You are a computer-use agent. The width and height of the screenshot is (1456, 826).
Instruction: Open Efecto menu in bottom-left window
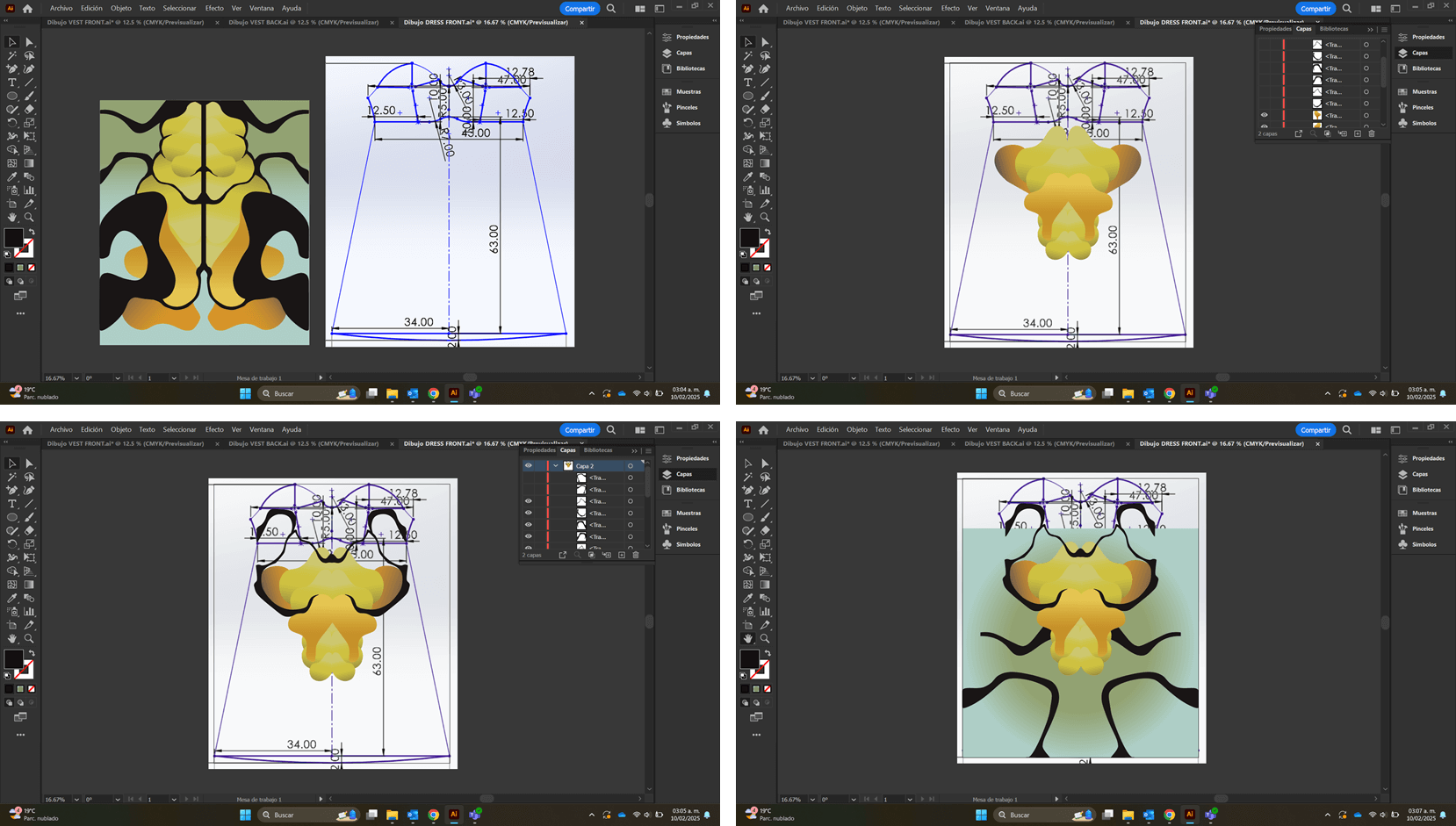(x=214, y=430)
